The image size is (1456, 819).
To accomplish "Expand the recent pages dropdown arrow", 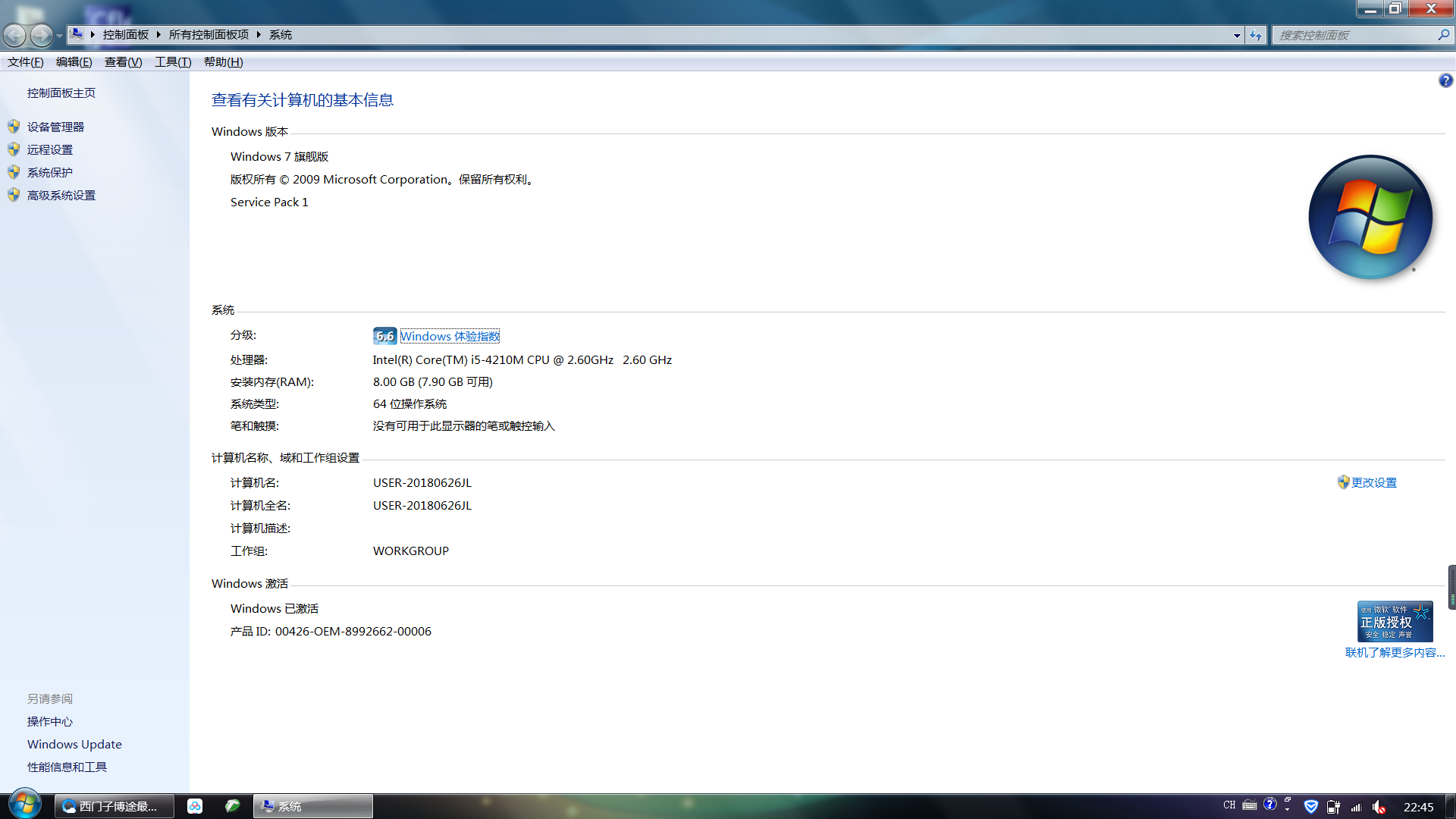I will [59, 35].
